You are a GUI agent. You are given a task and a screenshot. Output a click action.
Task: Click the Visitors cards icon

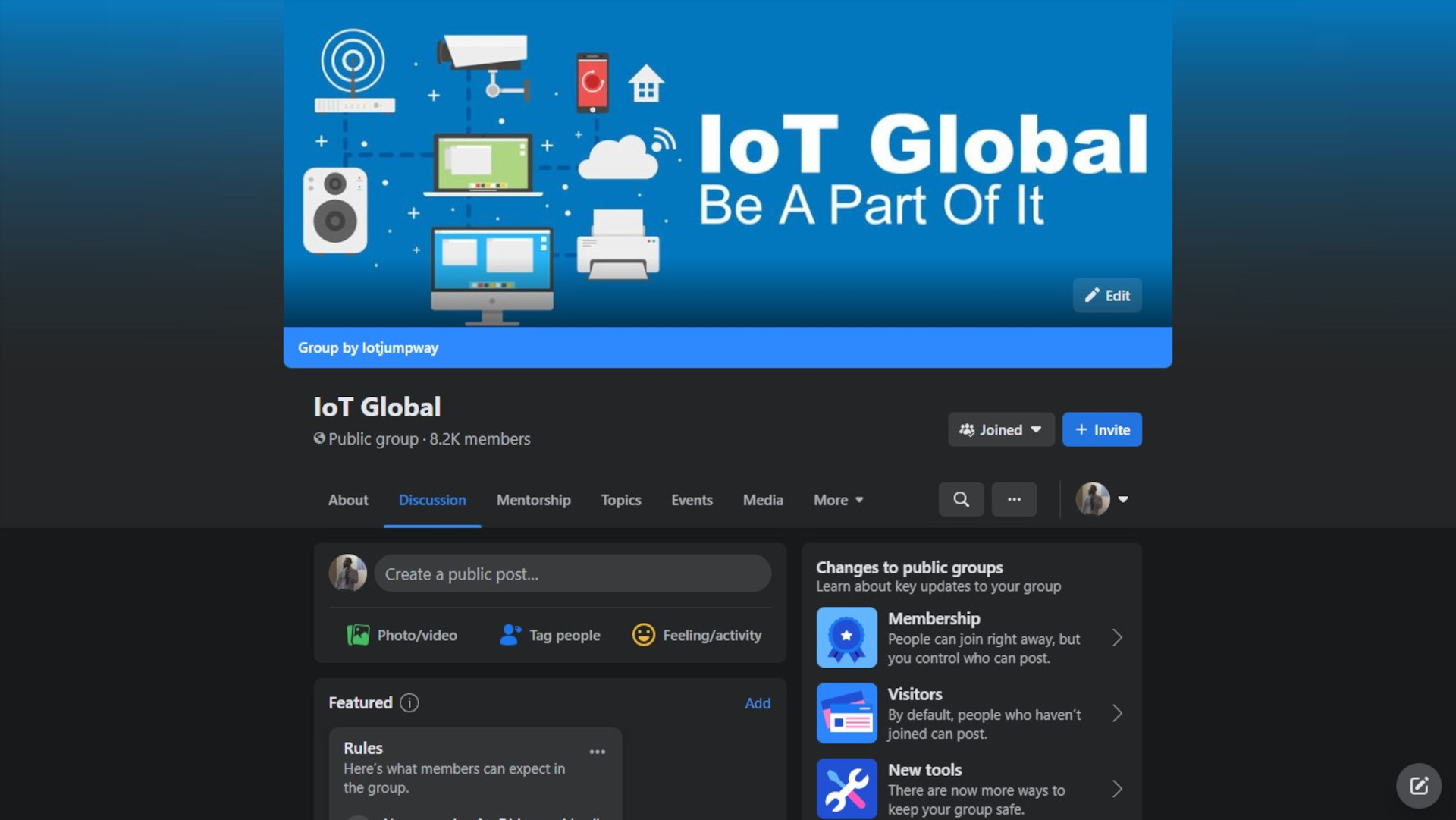[x=847, y=713]
